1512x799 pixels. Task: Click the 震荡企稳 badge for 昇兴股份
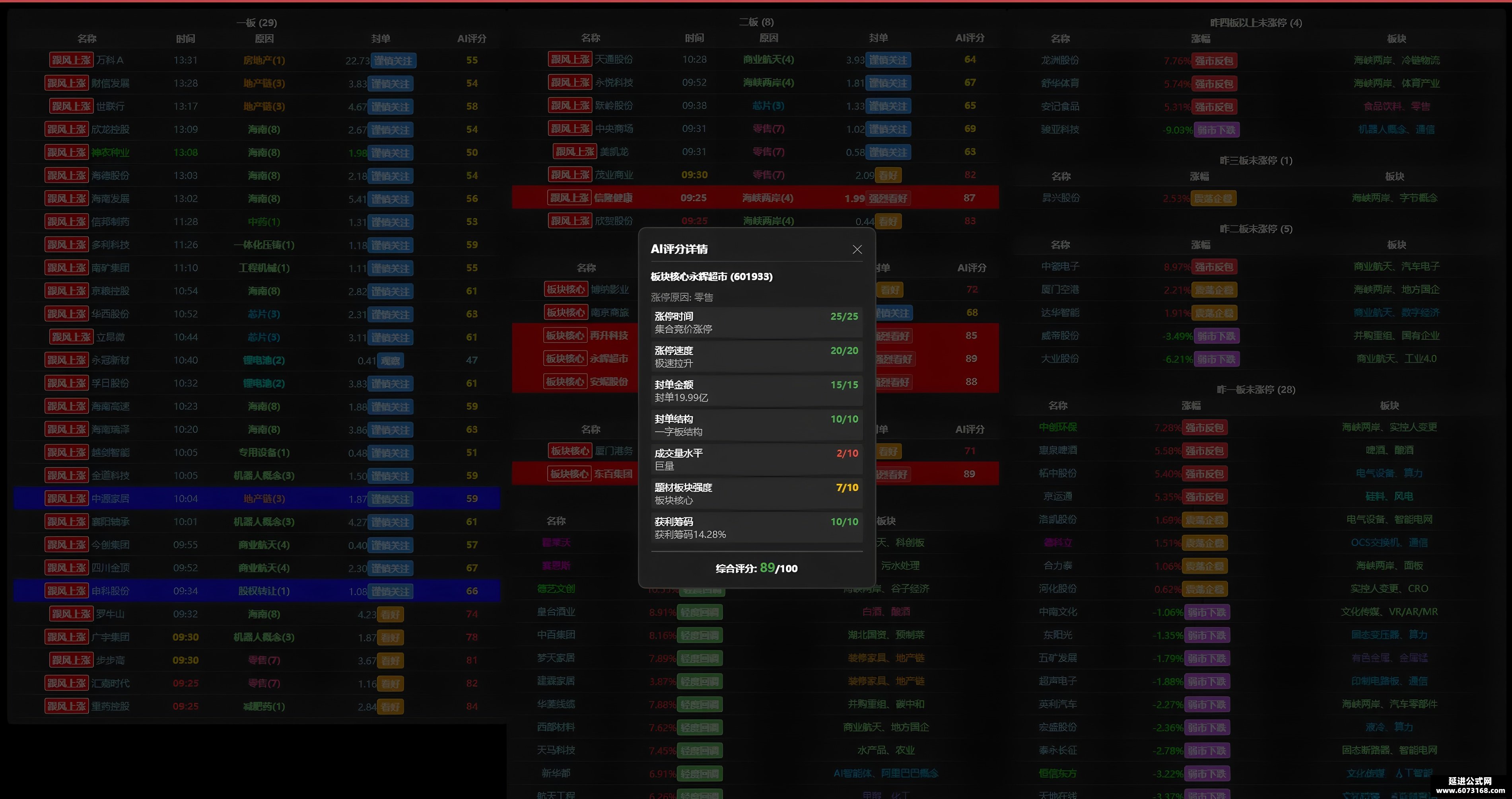point(1213,199)
